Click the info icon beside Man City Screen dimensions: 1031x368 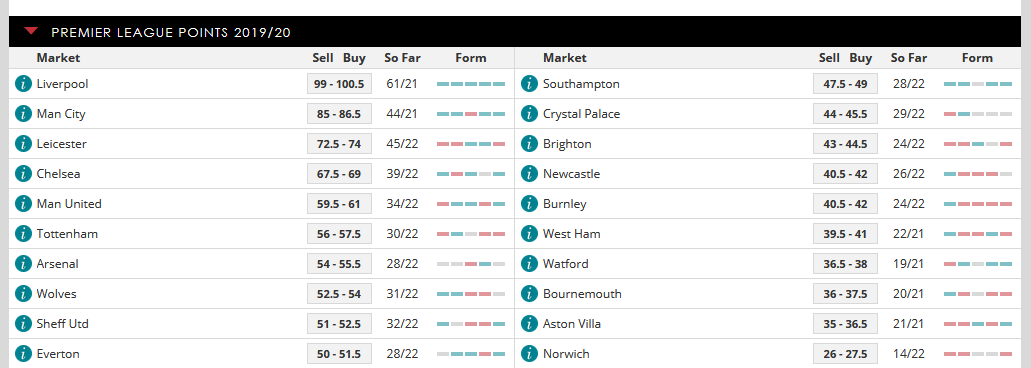[x=23, y=114]
